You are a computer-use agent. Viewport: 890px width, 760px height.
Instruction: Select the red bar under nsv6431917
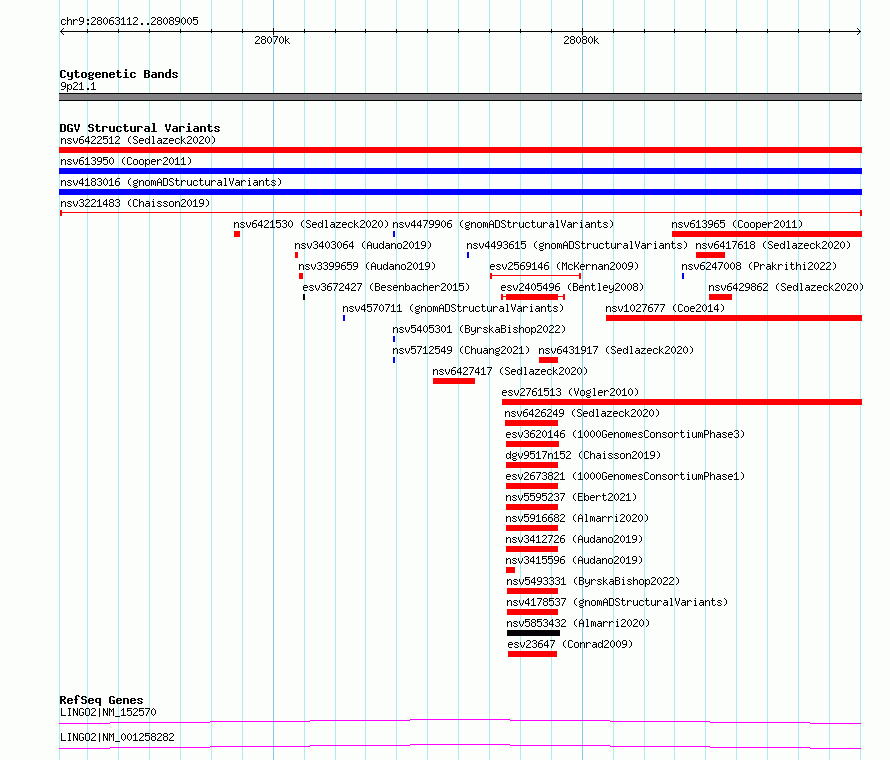coord(548,360)
